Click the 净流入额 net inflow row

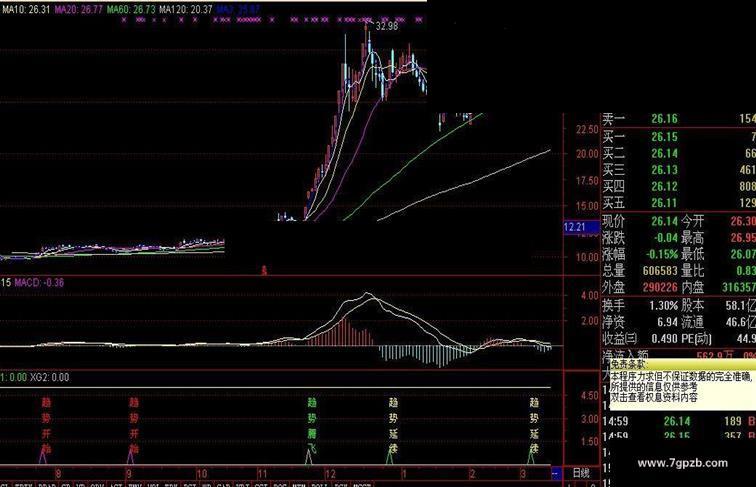tap(678, 355)
